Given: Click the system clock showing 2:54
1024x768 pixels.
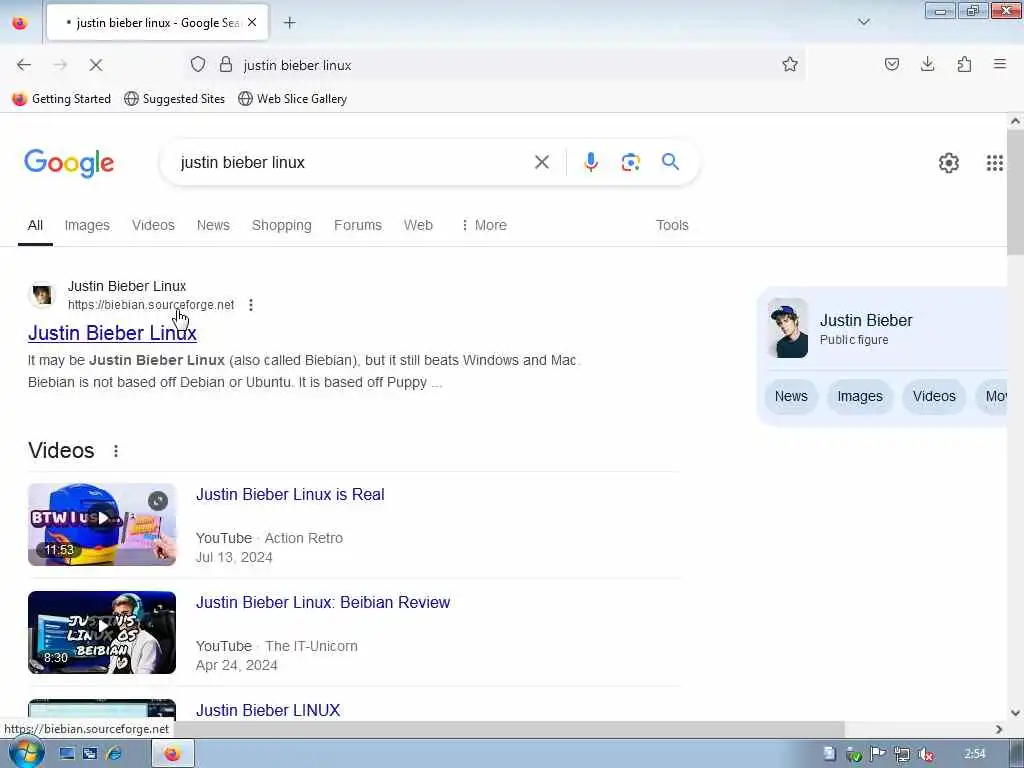Looking at the screenshot, I should click(x=974, y=754).
